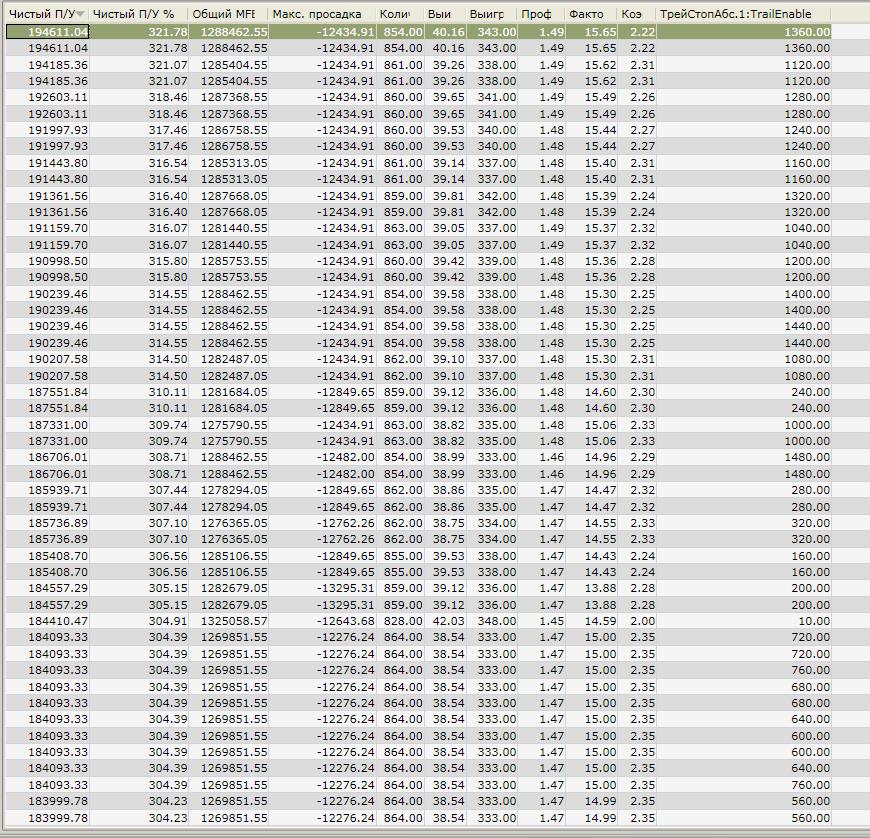Click the 'Выи' column header
Image resolution: width=870 pixels, height=838 pixels.
445,14
